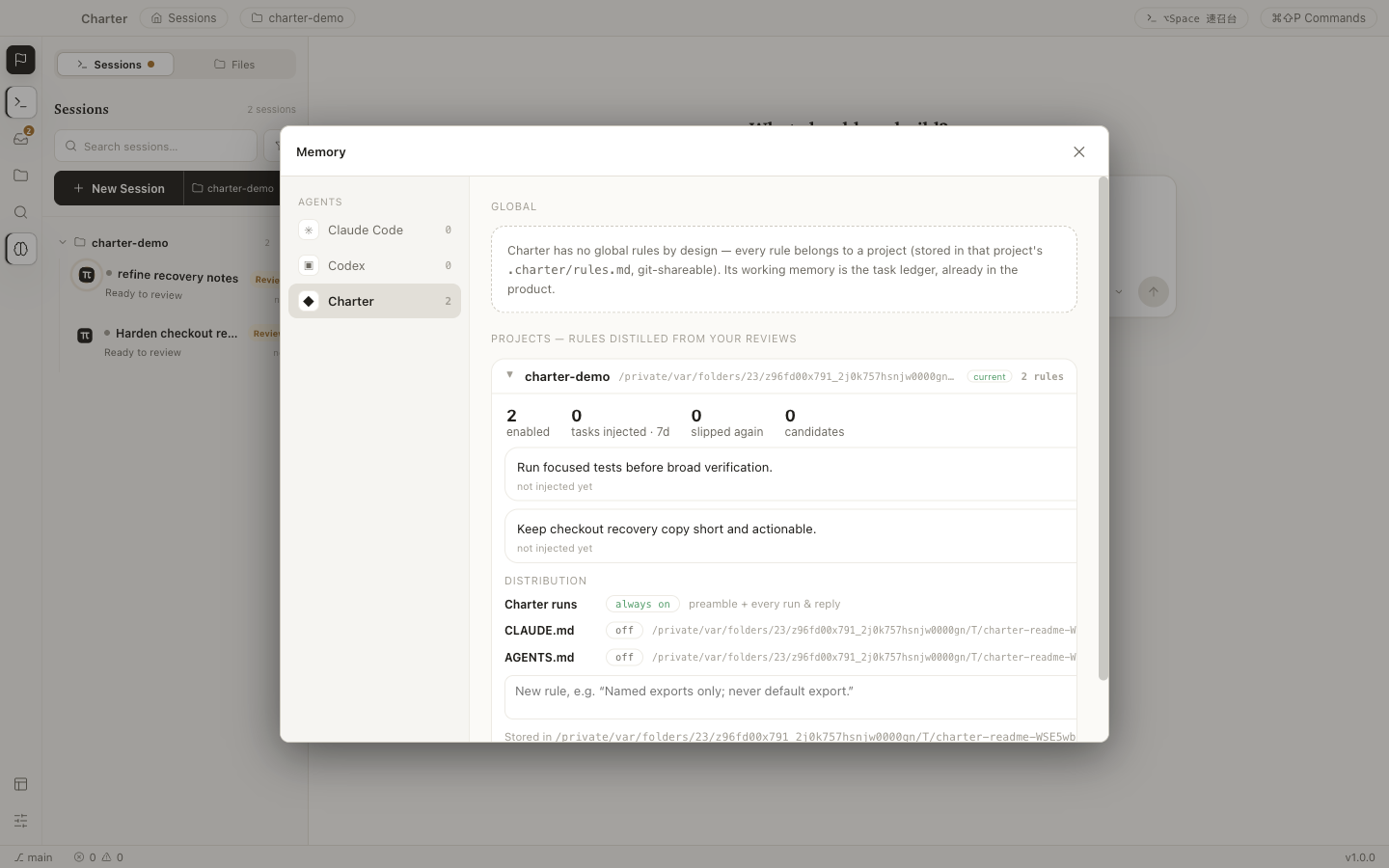
Task: Select the Claude Code agent
Action: (374, 230)
